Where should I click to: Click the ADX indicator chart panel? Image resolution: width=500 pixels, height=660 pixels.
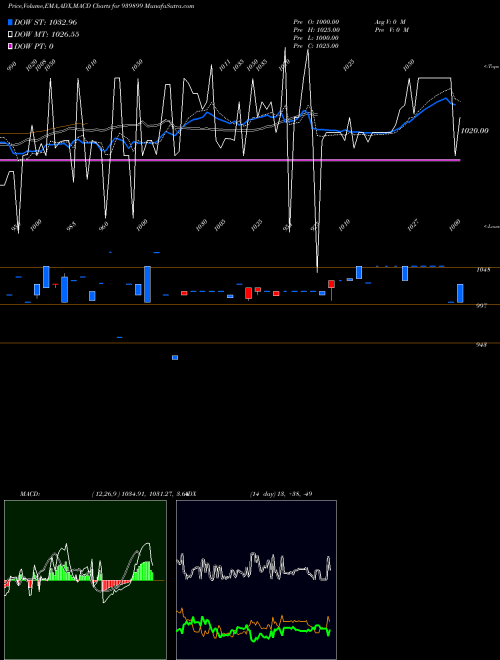pyautogui.click(x=256, y=580)
